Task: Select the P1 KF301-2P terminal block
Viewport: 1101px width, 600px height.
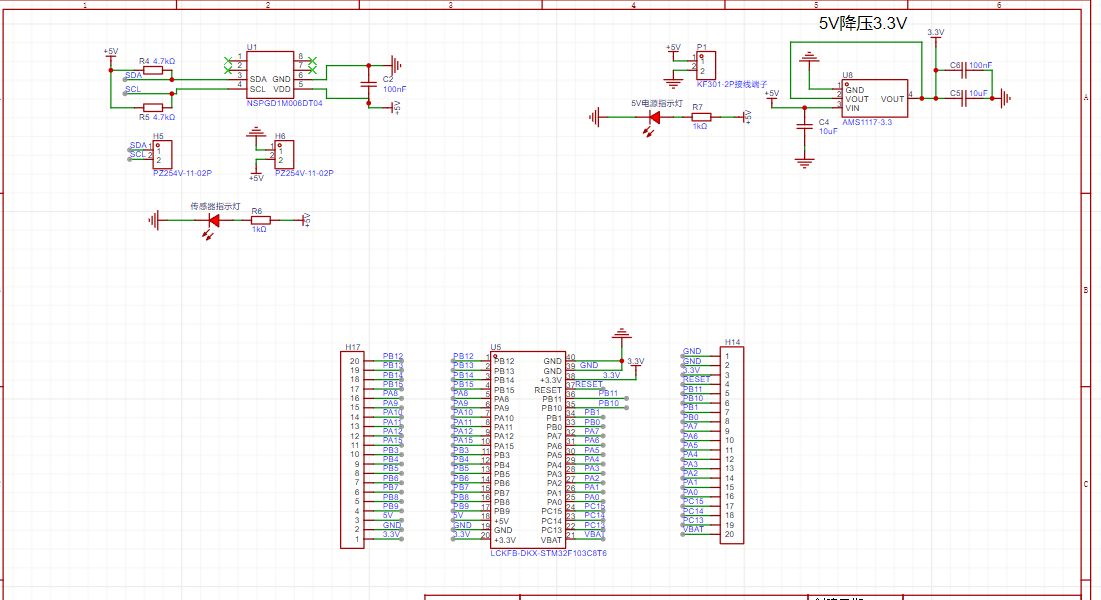Action: point(706,66)
